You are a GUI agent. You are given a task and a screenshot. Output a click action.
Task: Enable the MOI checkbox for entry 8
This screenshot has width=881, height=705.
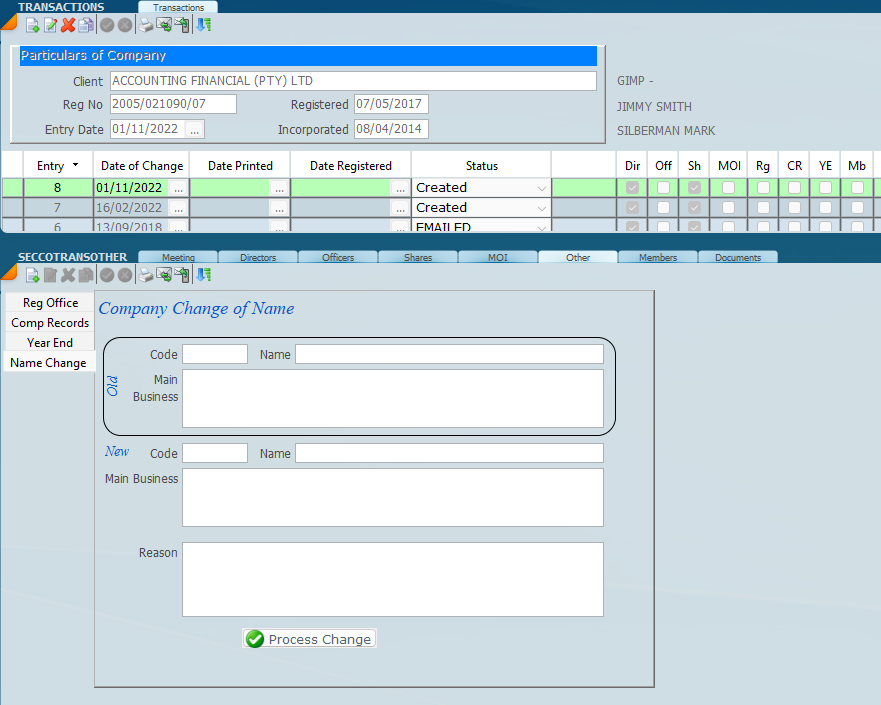(x=728, y=187)
